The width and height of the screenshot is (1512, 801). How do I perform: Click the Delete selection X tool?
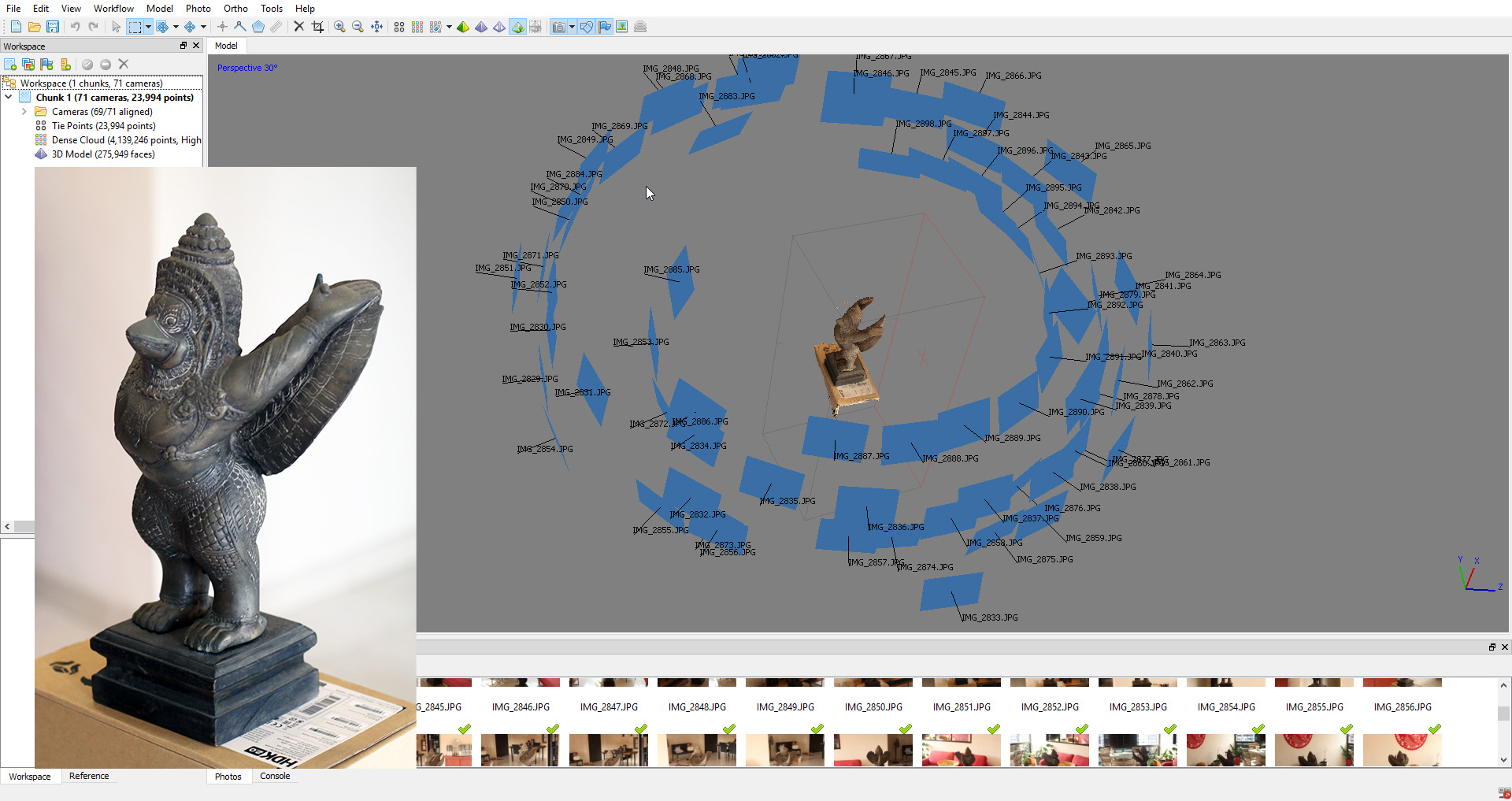pyautogui.click(x=298, y=26)
